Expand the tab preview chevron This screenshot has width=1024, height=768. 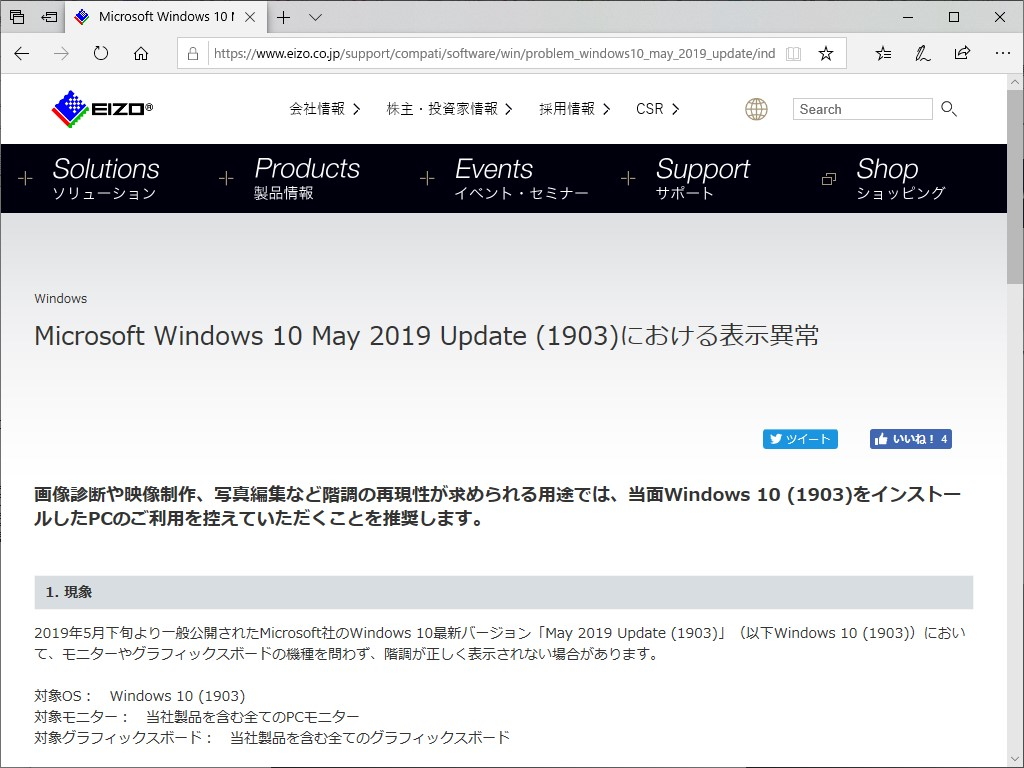(314, 16)
